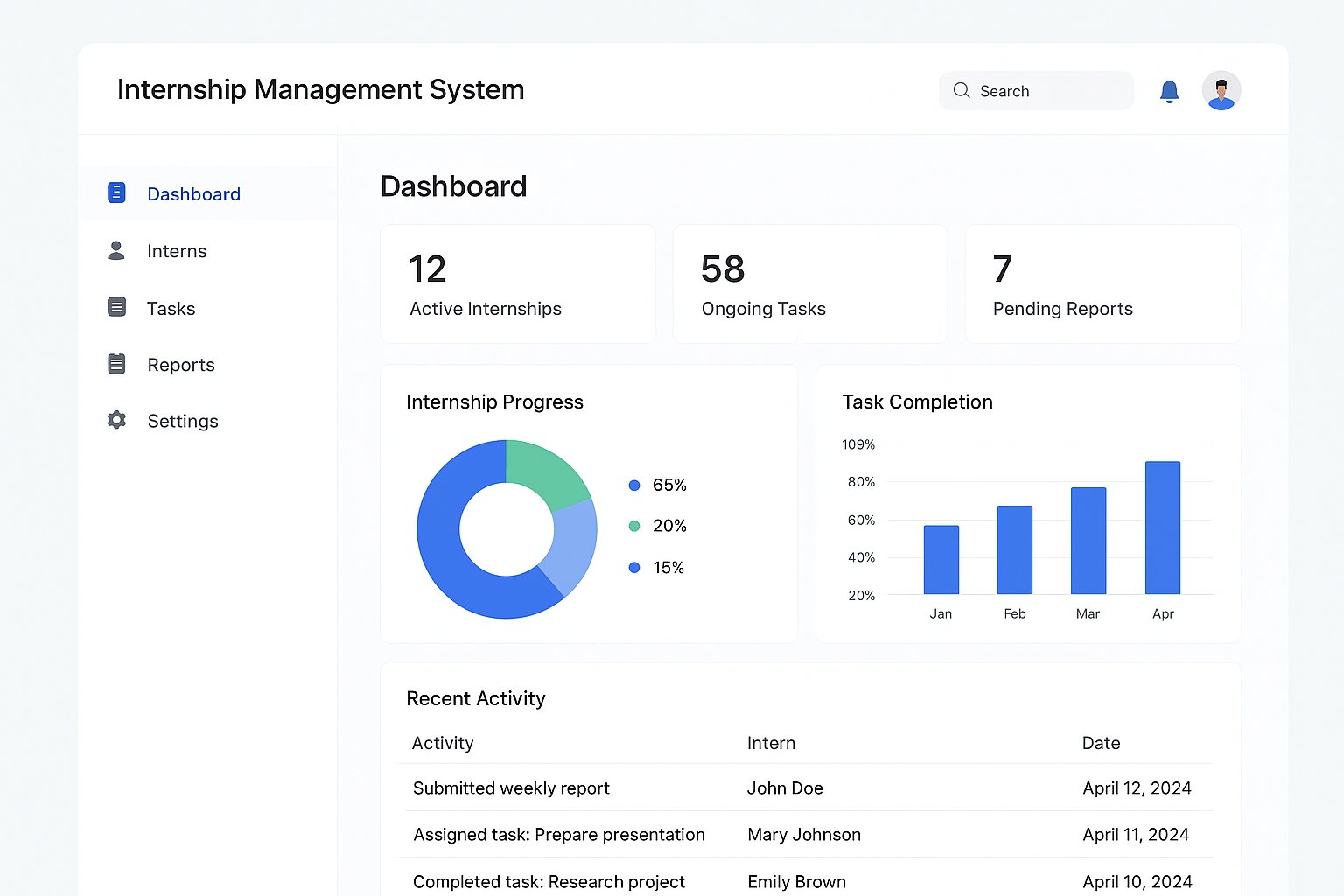Screen dimensions: 1344x896
Task: Click the Pending Reports card
Action: click(x=1102, y=283)
